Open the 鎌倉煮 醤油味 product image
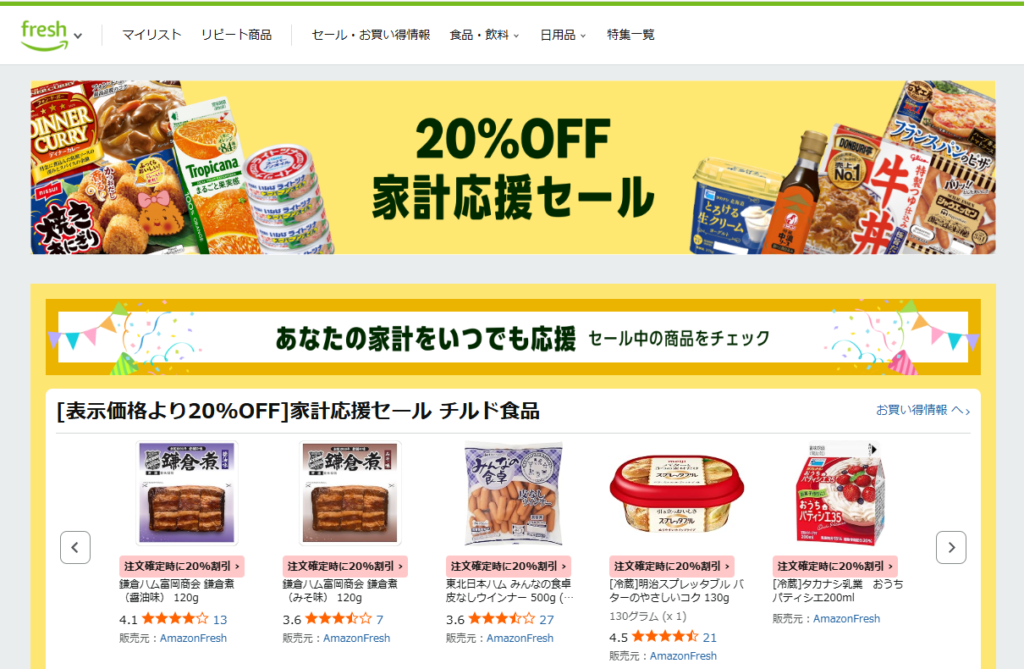Image resolution: width=1024 pixels, height=669 pixels. (187, 493)
